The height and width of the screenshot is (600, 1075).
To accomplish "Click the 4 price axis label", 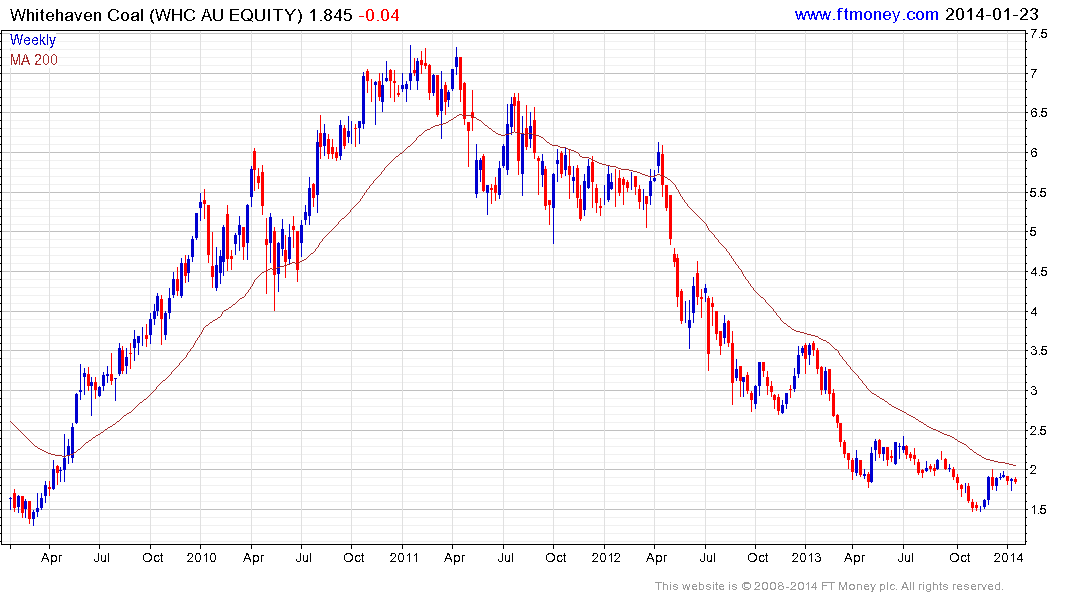I will (1035, 311).
